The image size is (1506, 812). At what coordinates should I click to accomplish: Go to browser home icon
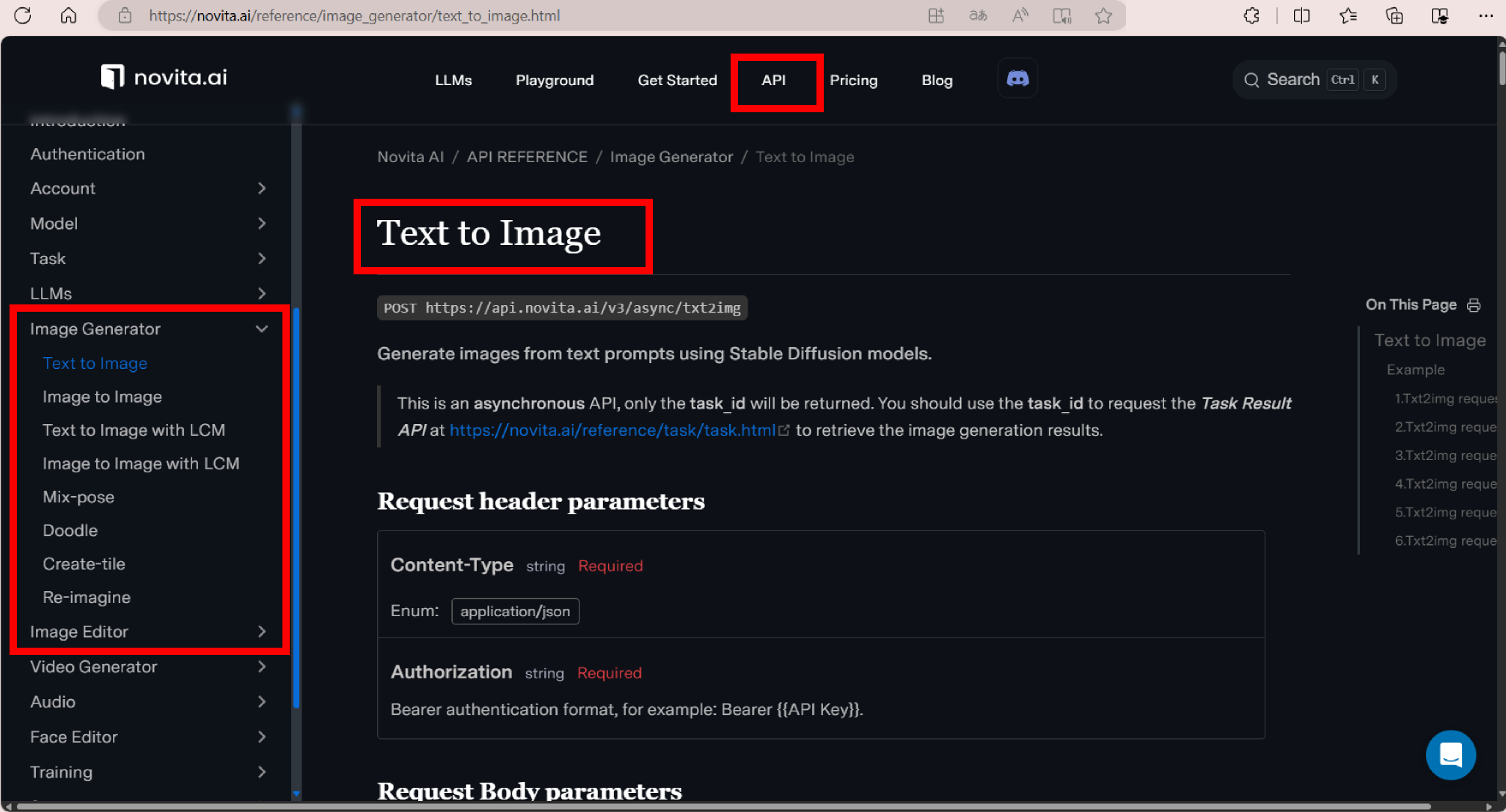68,15
